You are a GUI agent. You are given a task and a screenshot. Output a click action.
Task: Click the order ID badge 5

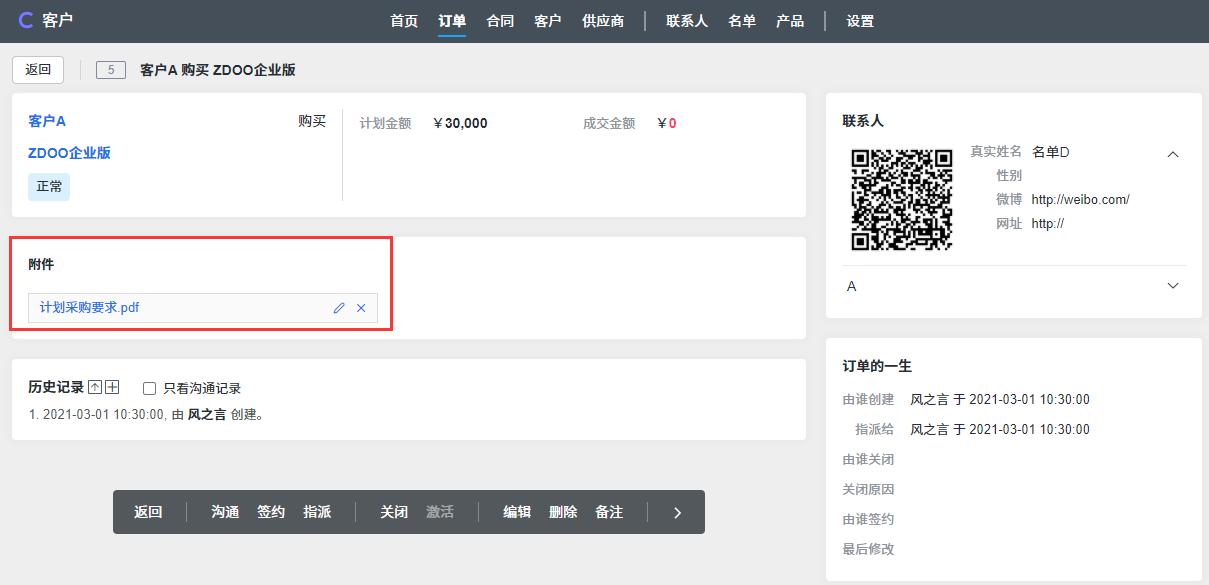[111, 70]
